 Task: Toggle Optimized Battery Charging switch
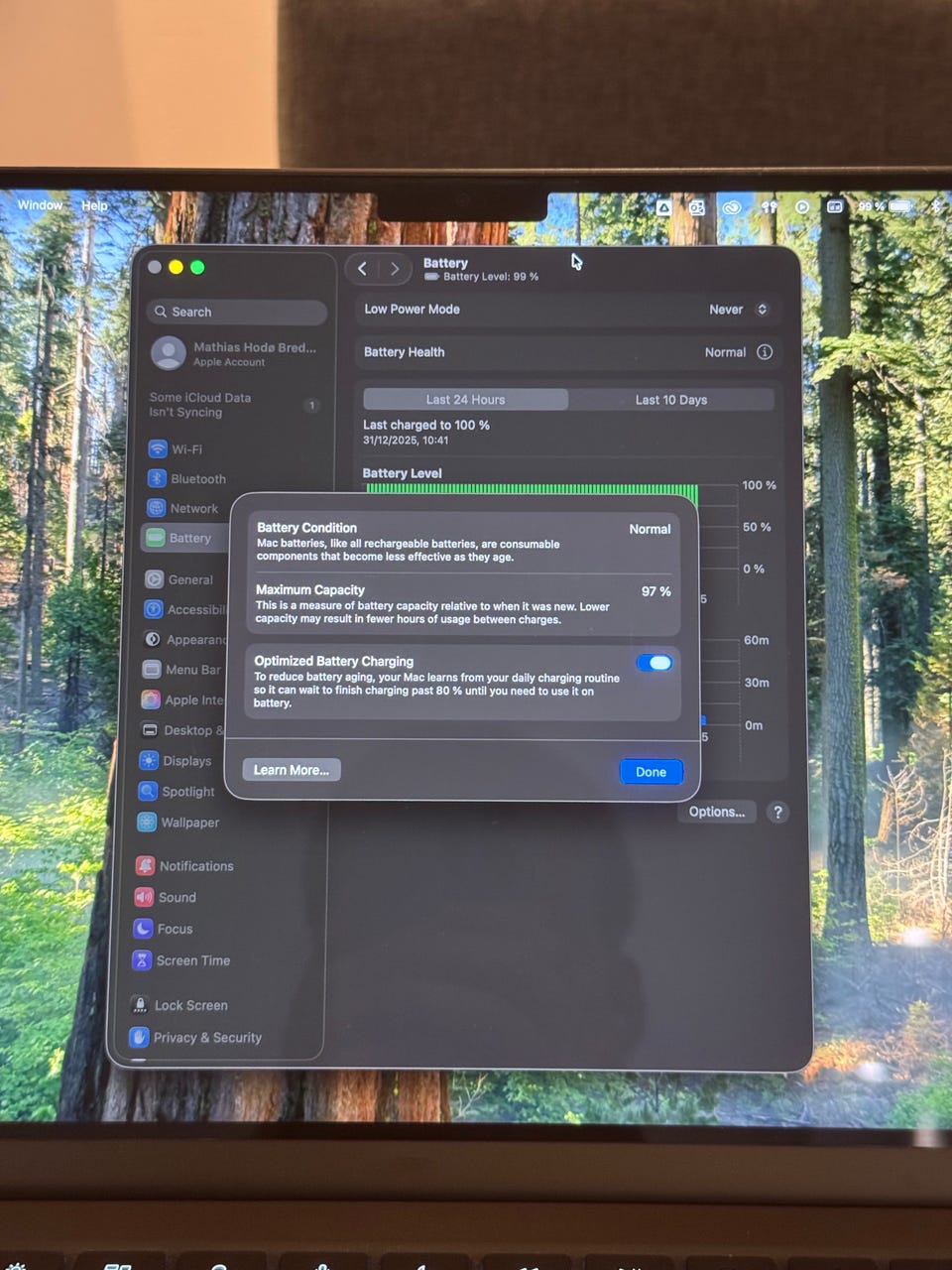click(x=654, y=663)
